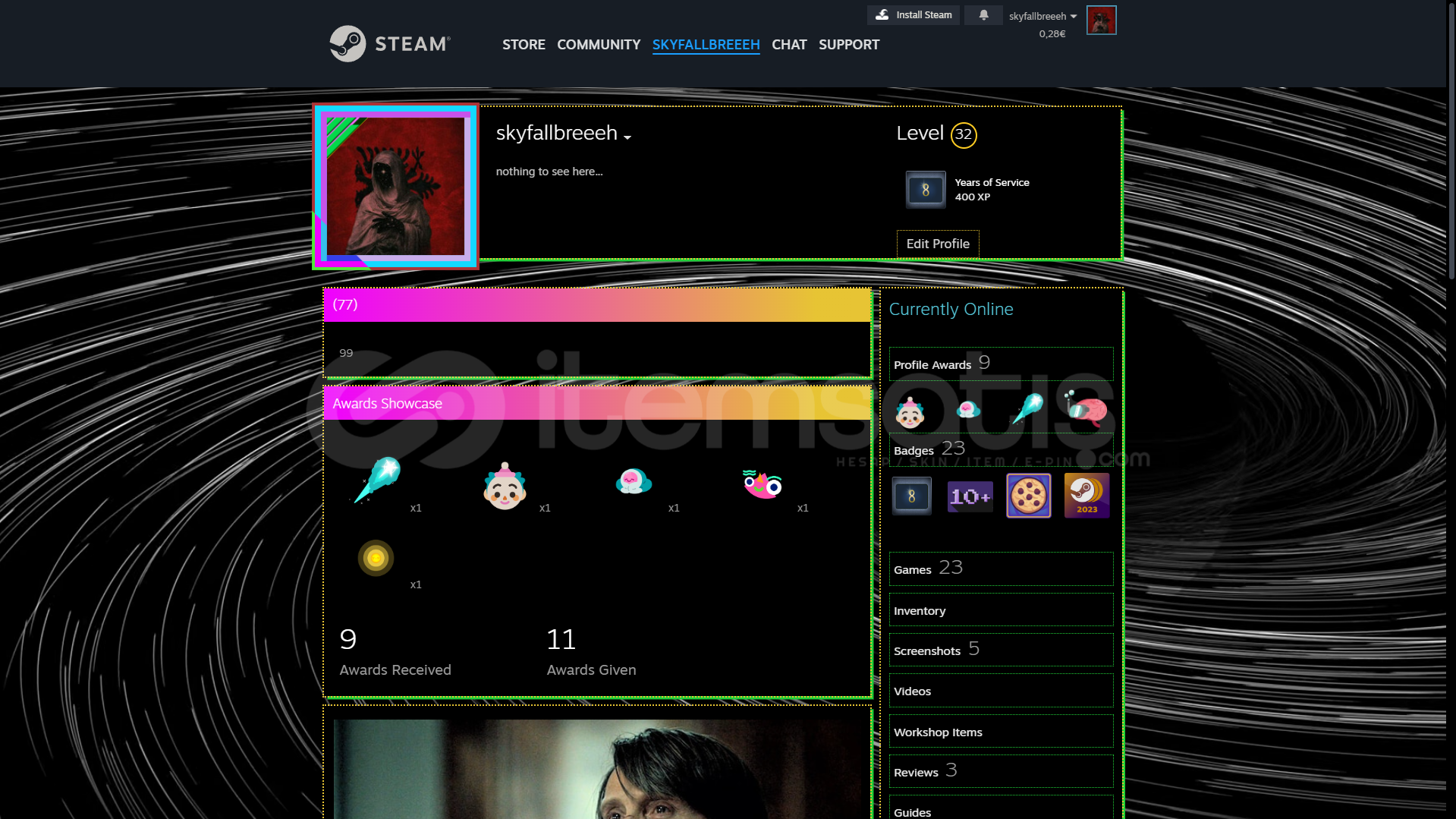This screenshot has height=819, width=1456.
Task: Click brain icon under Profile Awards sidebar
Action: coord(1086,409)
